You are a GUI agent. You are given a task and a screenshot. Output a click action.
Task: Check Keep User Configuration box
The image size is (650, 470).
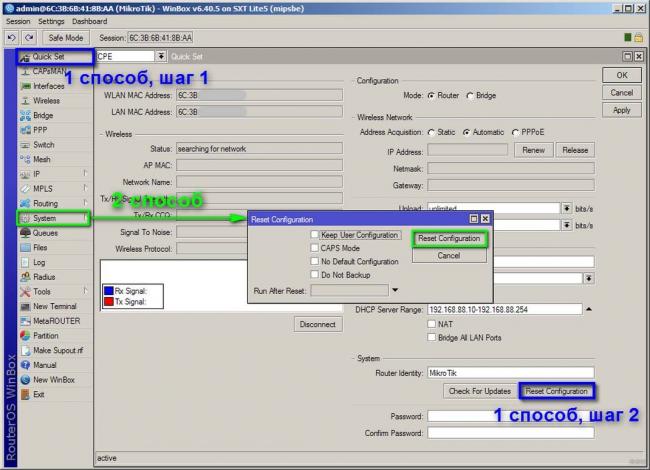pyautogui.click(x=315, y=235)
